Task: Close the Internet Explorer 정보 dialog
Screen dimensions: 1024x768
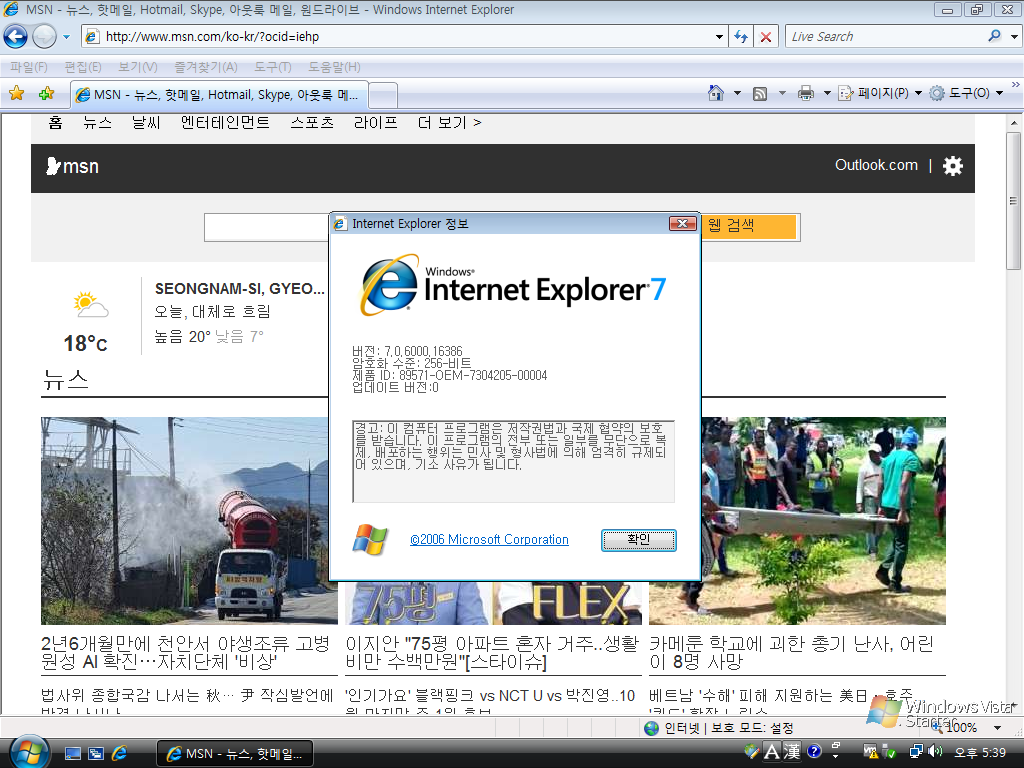Action: pos(682,224)
